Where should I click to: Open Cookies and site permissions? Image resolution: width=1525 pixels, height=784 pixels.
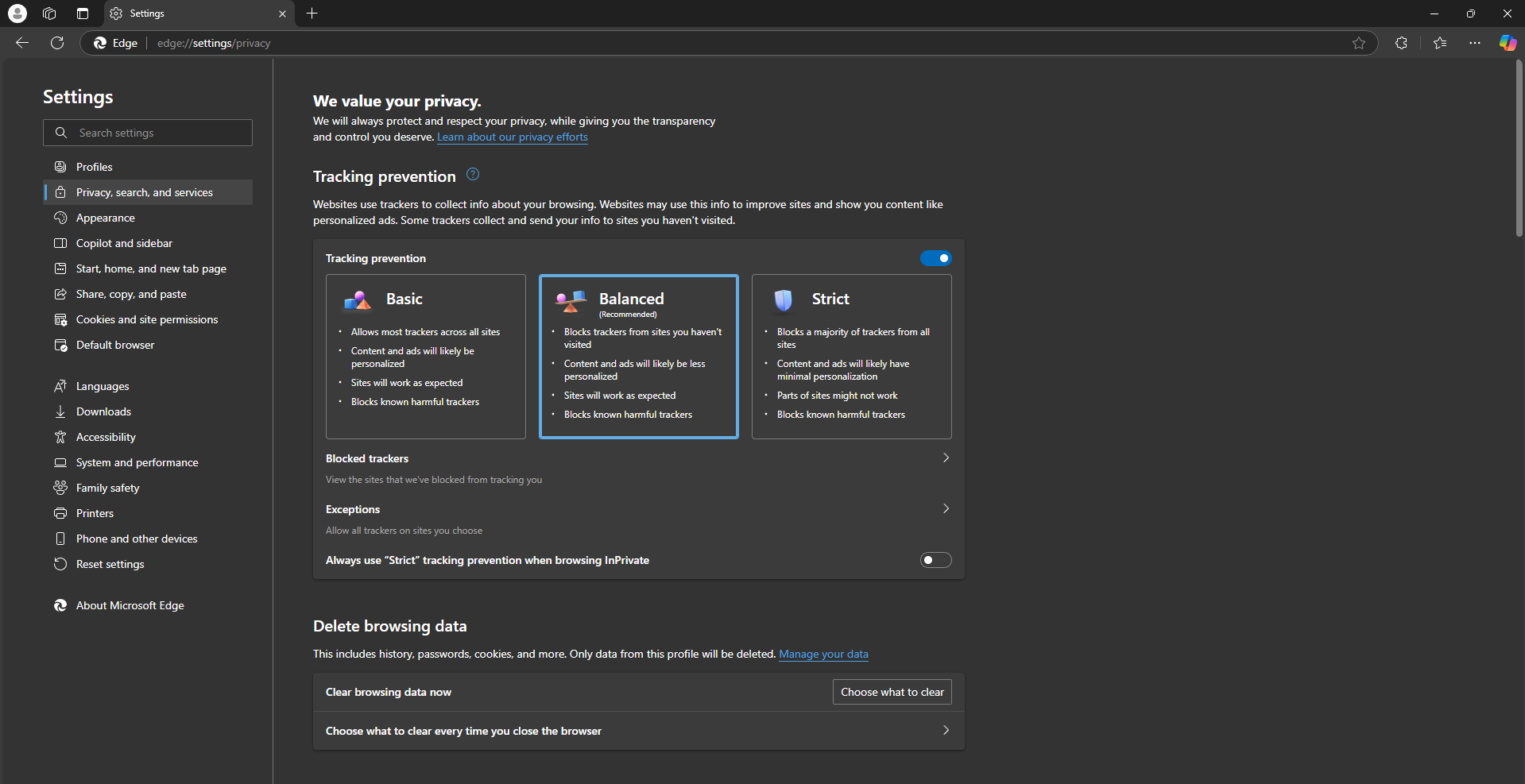[x=148, y=319]
